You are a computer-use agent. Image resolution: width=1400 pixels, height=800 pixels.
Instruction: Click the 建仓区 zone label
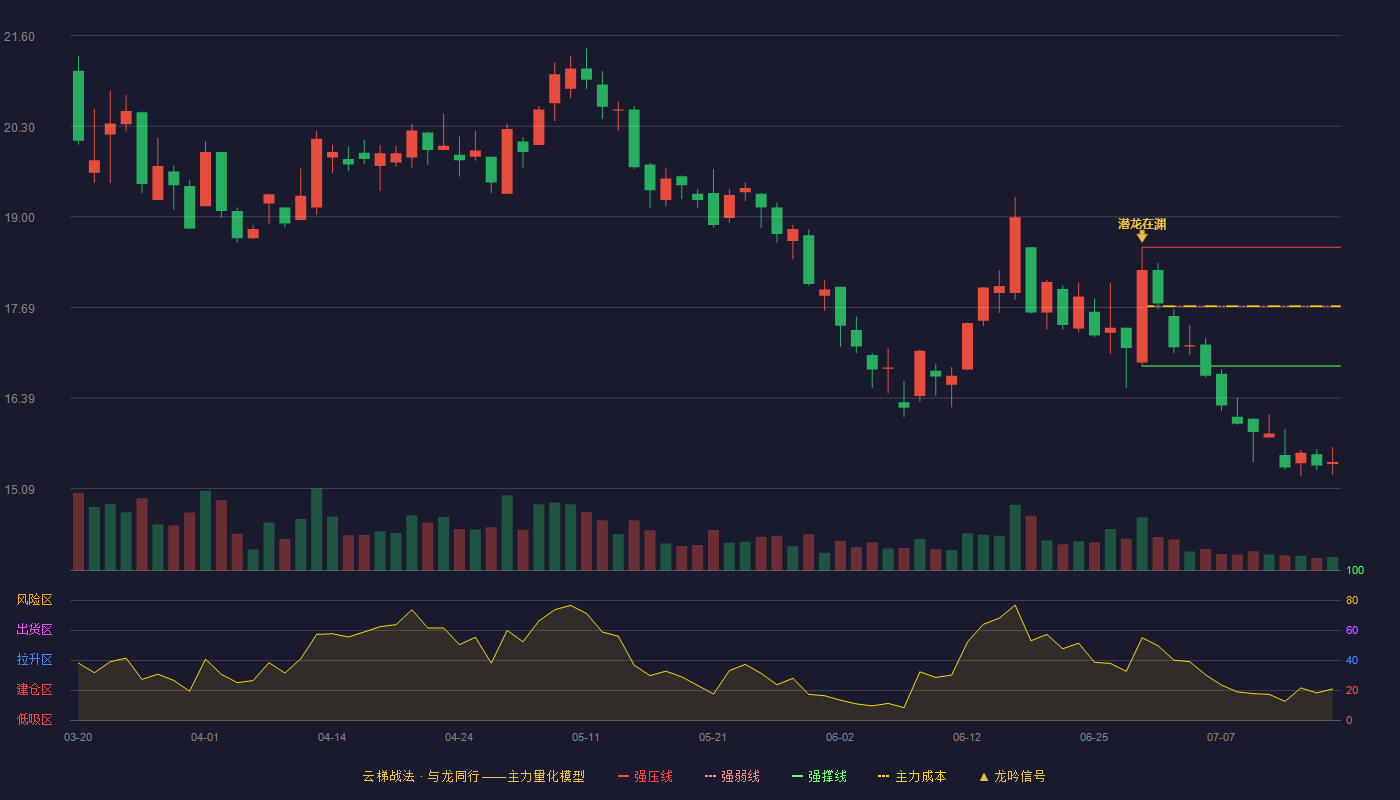click(34, 690)
